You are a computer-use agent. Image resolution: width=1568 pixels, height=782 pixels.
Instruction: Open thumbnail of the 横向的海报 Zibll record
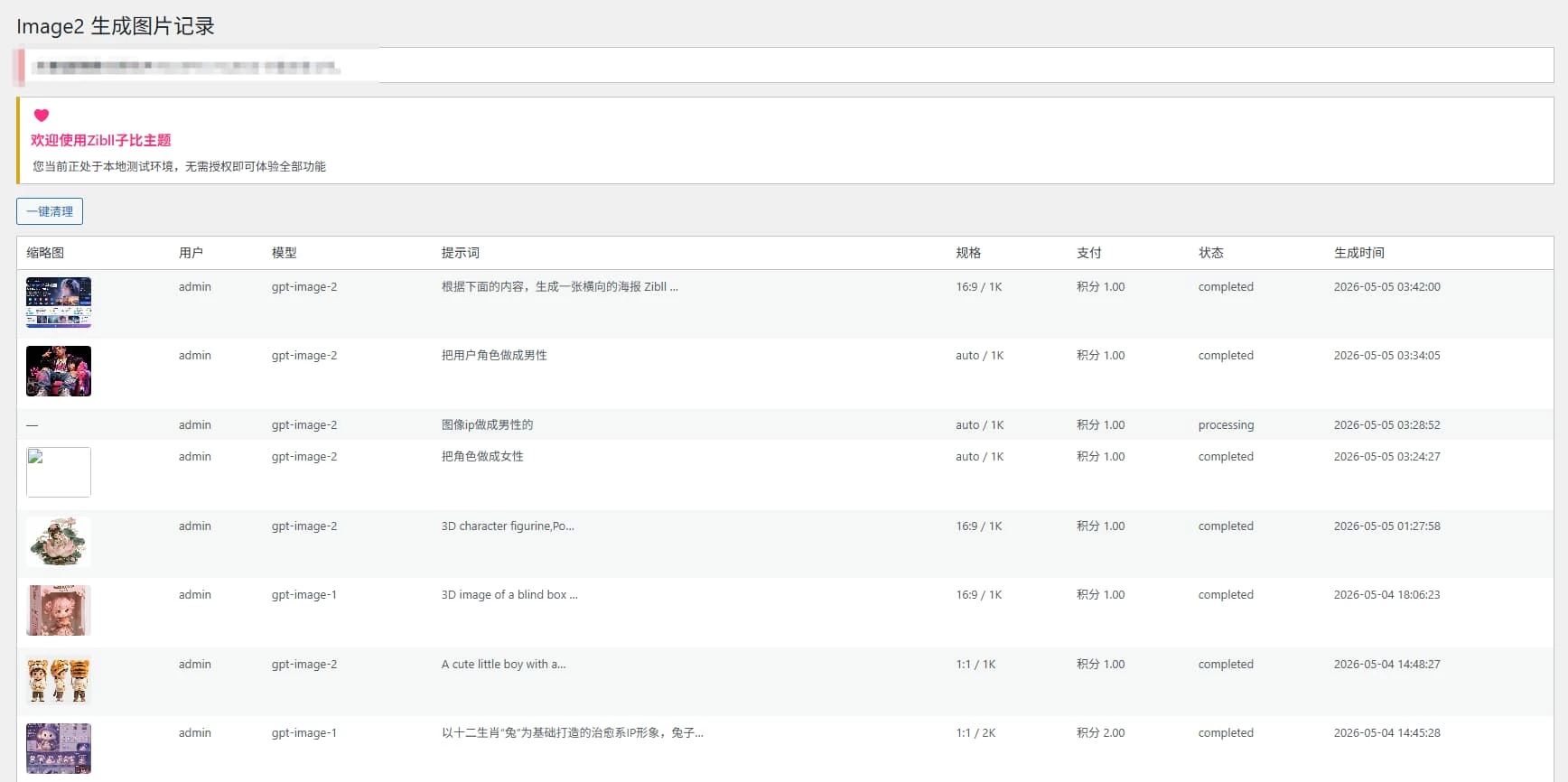pyautogui.click(x=59, y=303)
